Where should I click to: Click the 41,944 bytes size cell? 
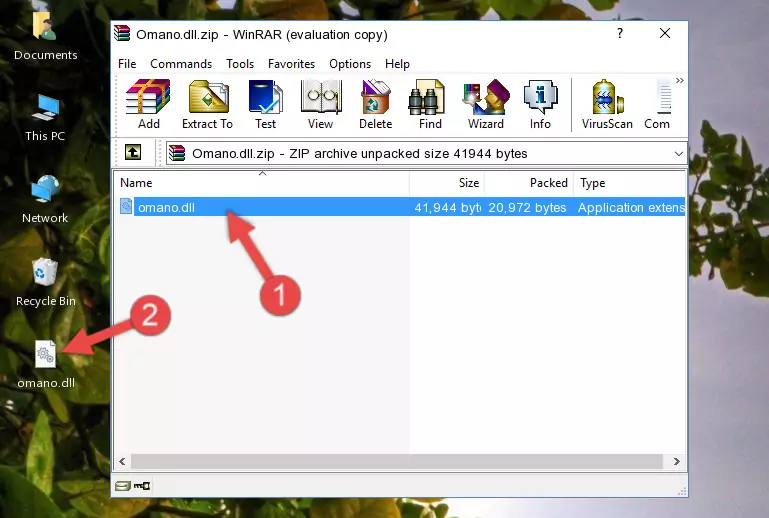tap(447, 207)
